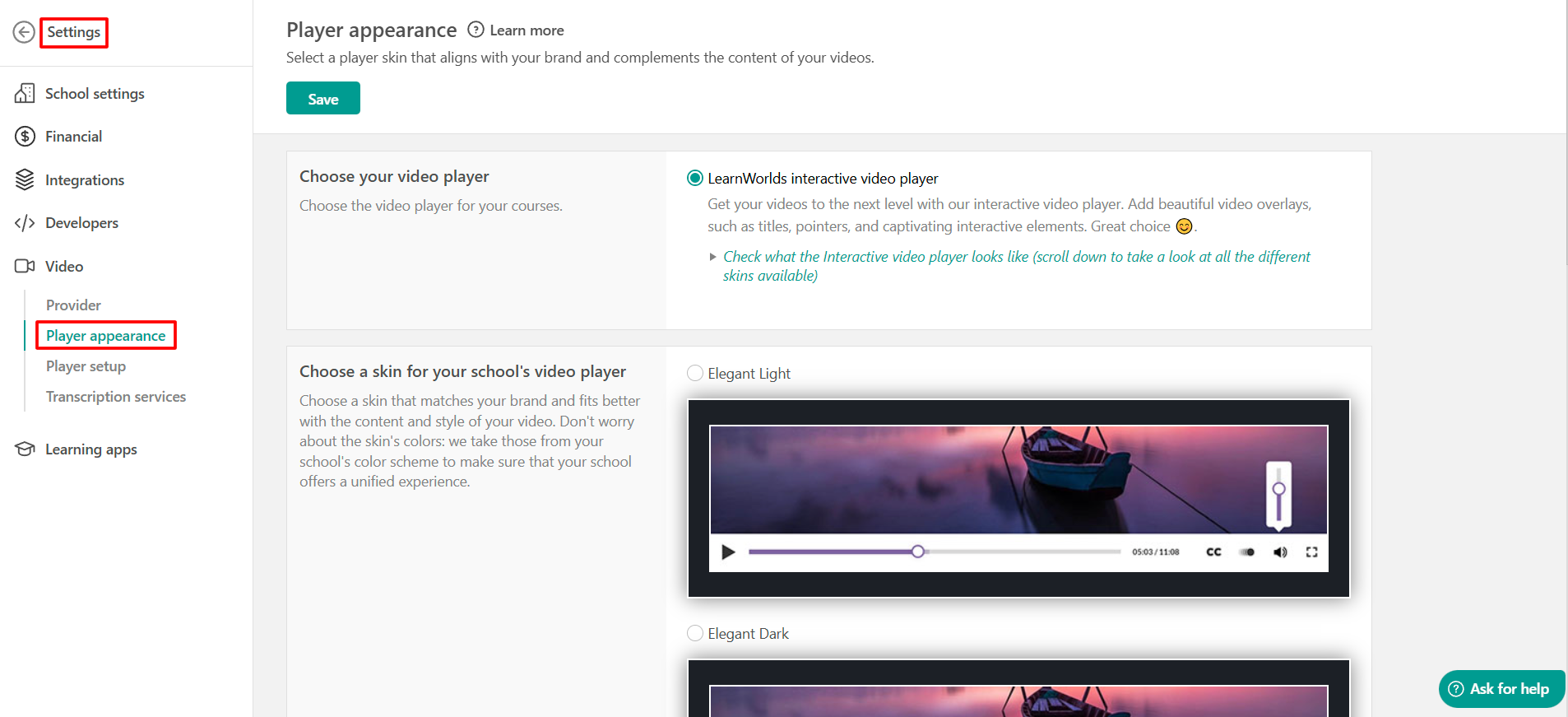
Task: Click the Settings header label
Action: 73,32
